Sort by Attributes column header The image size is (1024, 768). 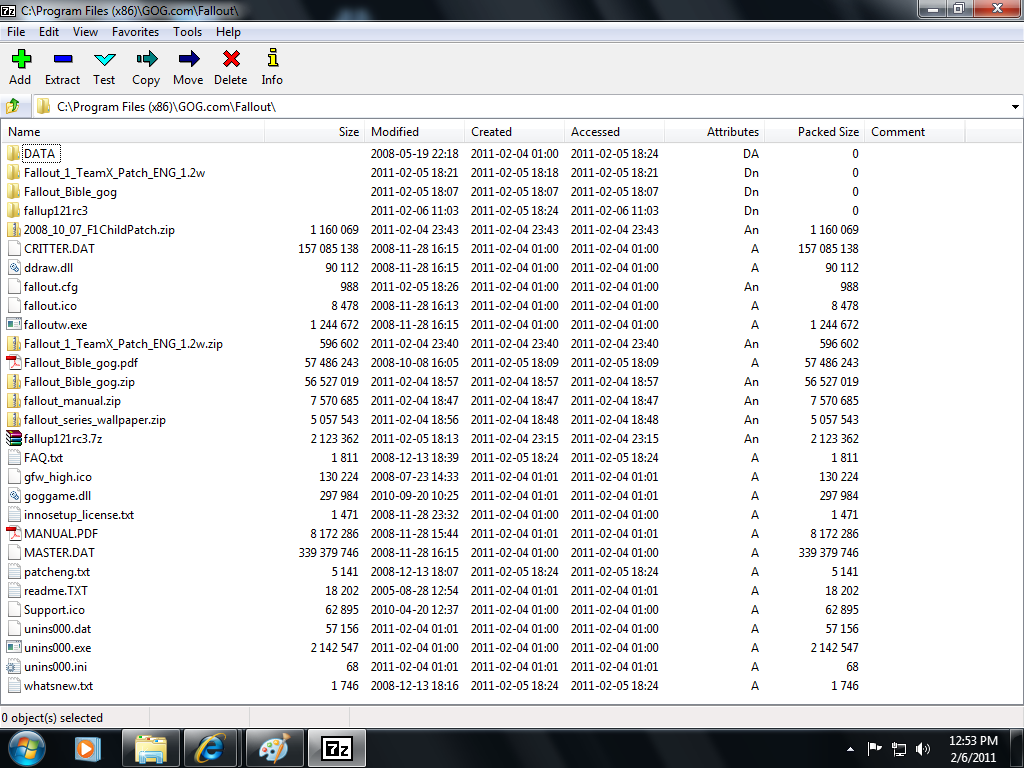(x=714, y=132)
